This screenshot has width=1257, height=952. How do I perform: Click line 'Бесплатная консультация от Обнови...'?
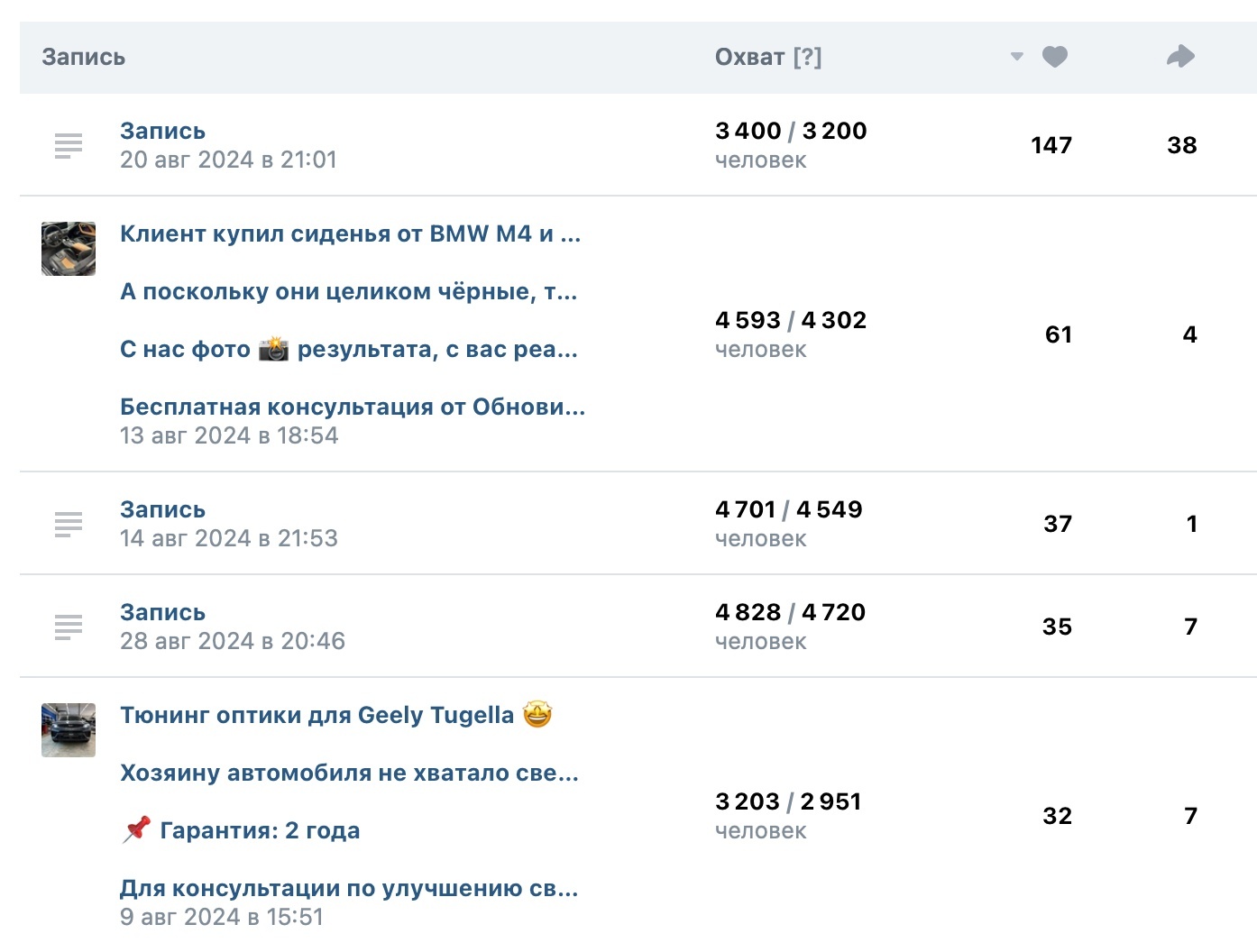[353, 407]
